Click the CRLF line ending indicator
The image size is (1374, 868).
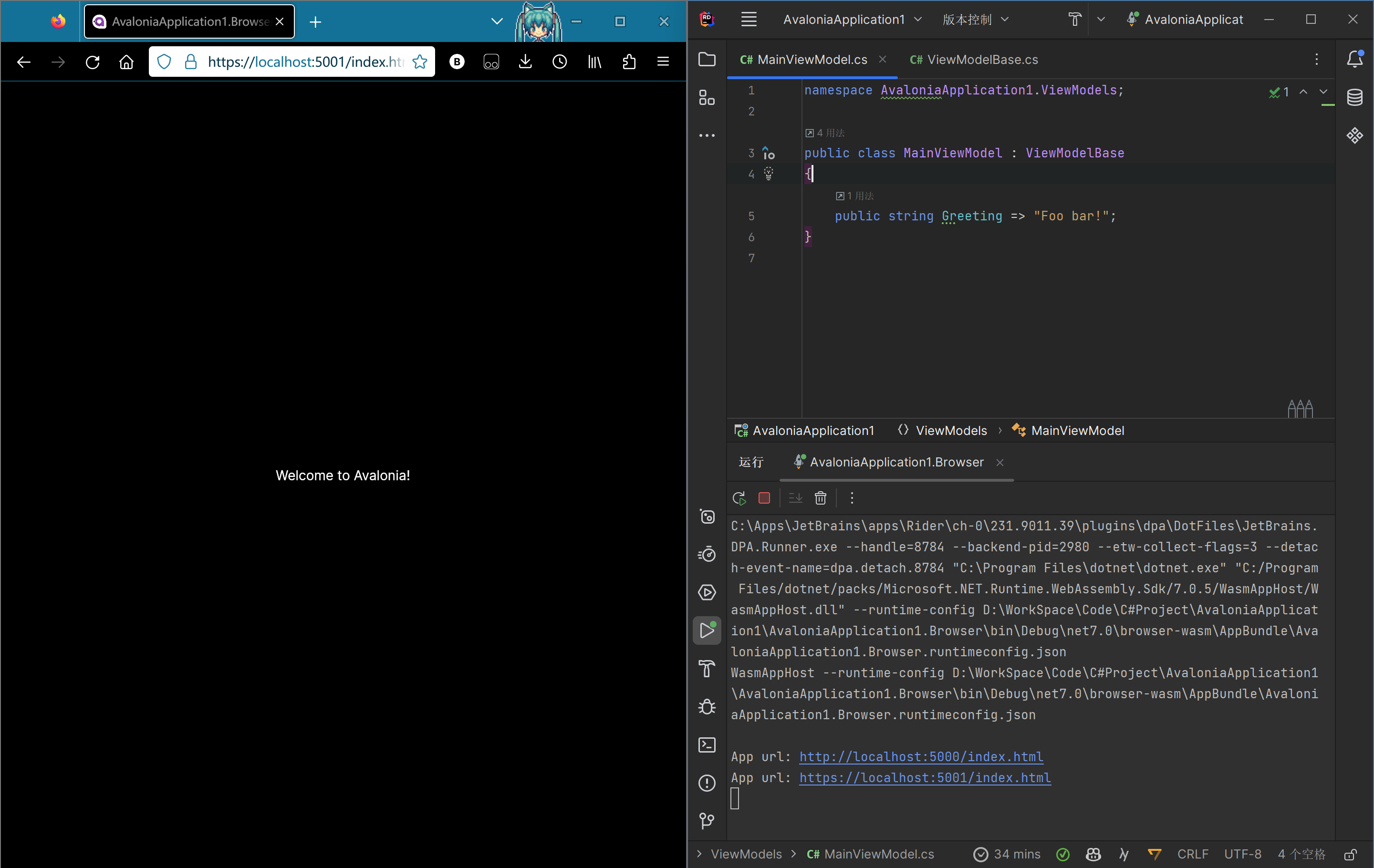pyautogui.click(x=1193, y=854)
